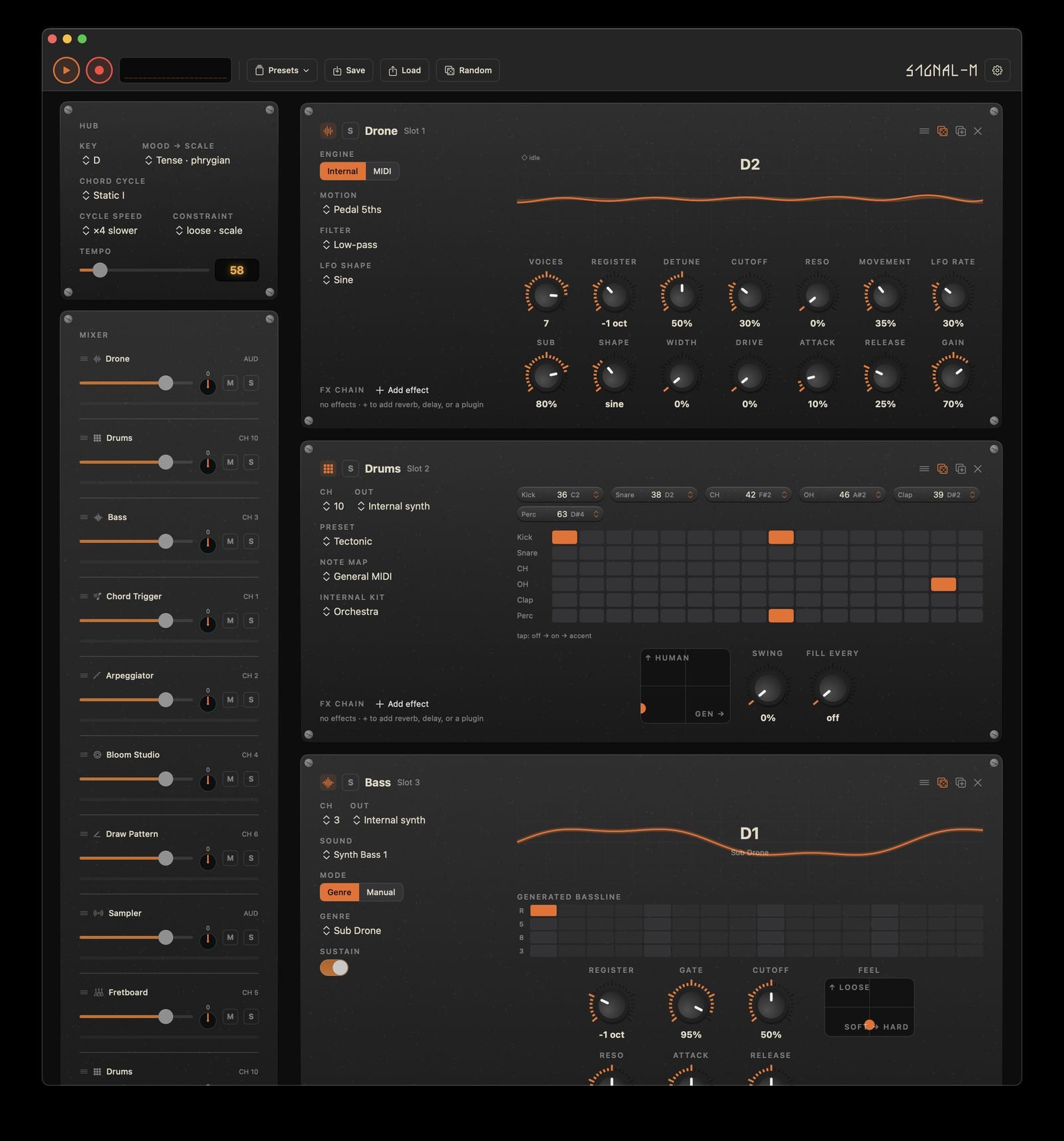
Task: Click the Arpeggiator mixer icon
Action: tap(97, 676)
